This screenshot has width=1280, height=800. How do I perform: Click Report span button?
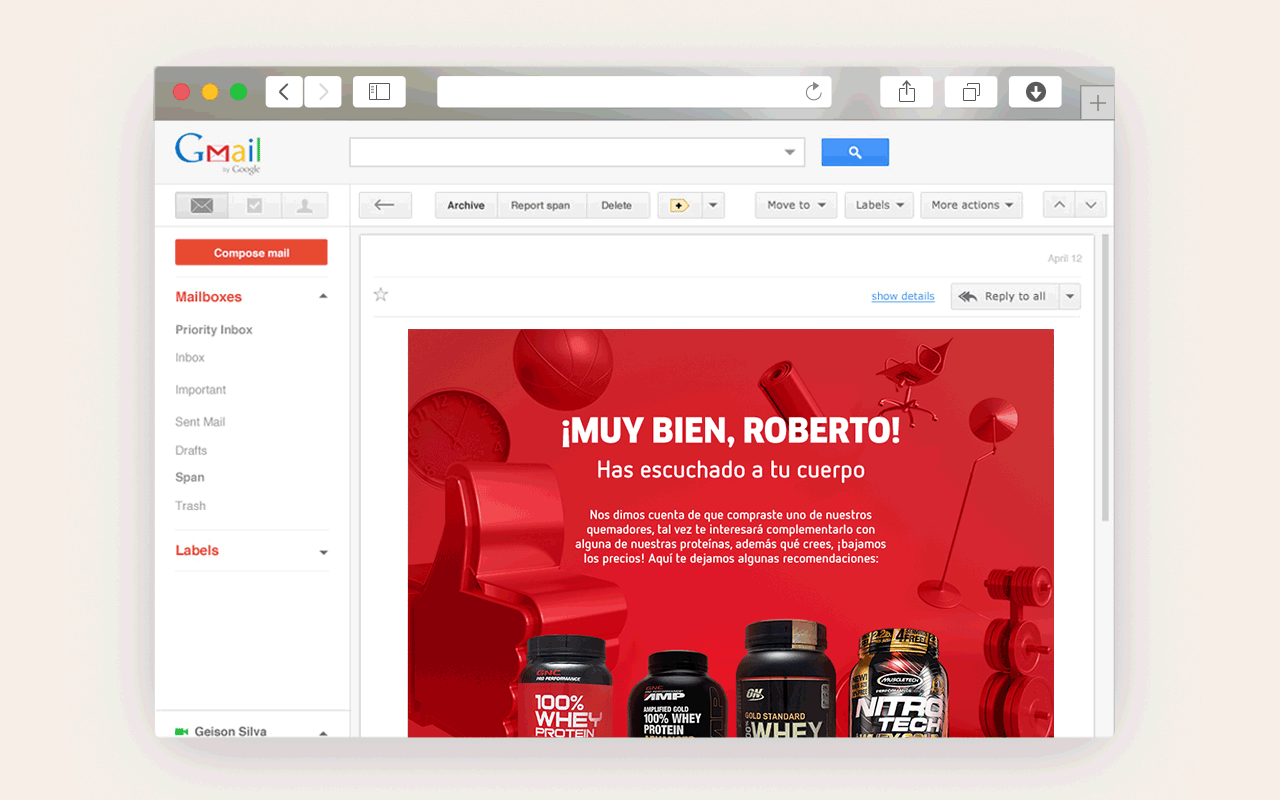point(541,205)
